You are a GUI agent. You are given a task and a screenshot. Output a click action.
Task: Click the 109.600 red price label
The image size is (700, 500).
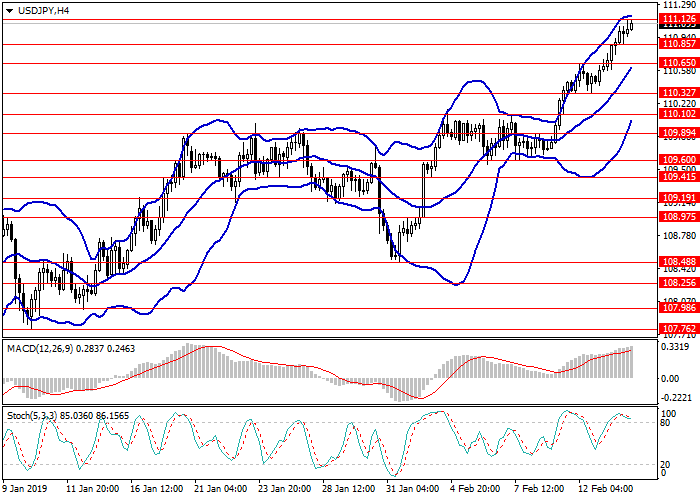[678, 160]
